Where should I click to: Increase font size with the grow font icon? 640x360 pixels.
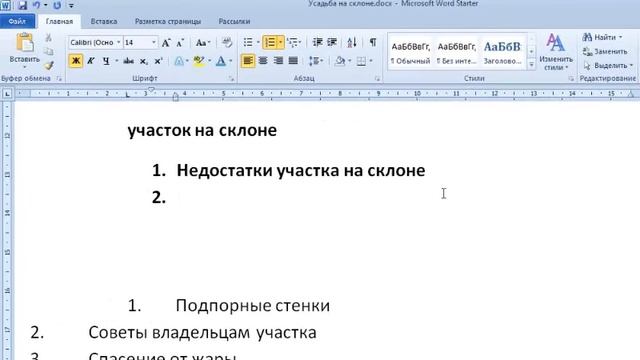(x=166, y=42)
